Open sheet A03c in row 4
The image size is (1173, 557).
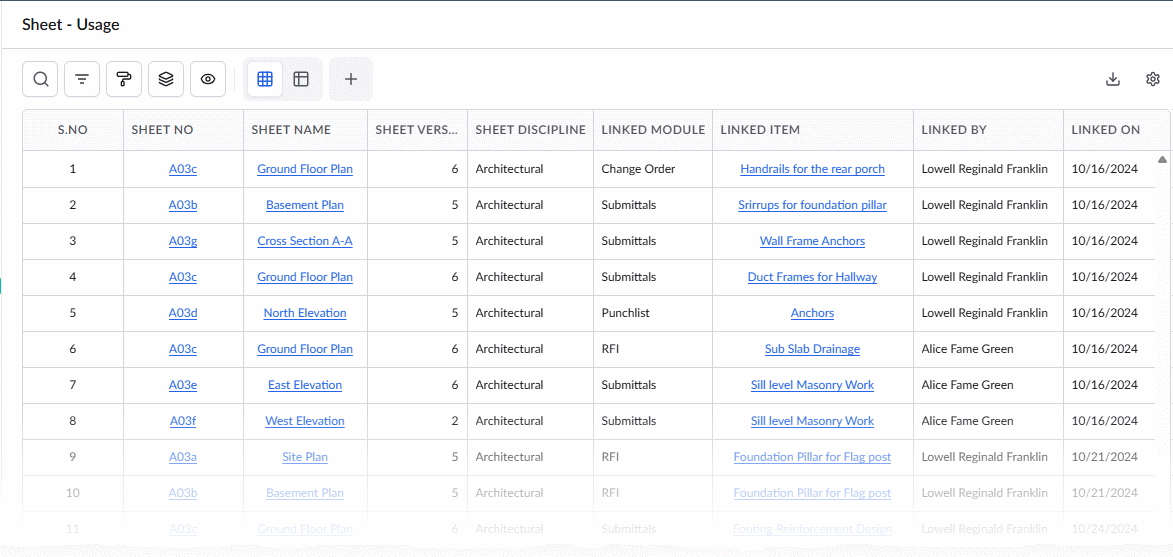click(x=183, y=277)
